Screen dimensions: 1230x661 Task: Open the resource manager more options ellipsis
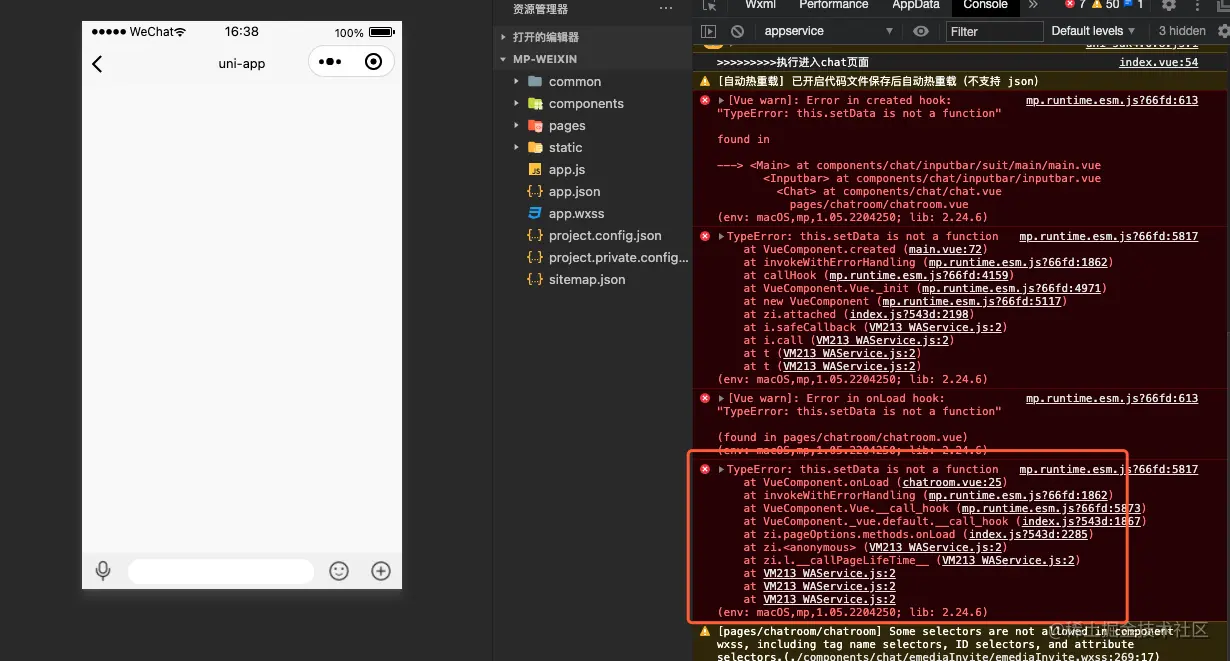tap(666, 9)
